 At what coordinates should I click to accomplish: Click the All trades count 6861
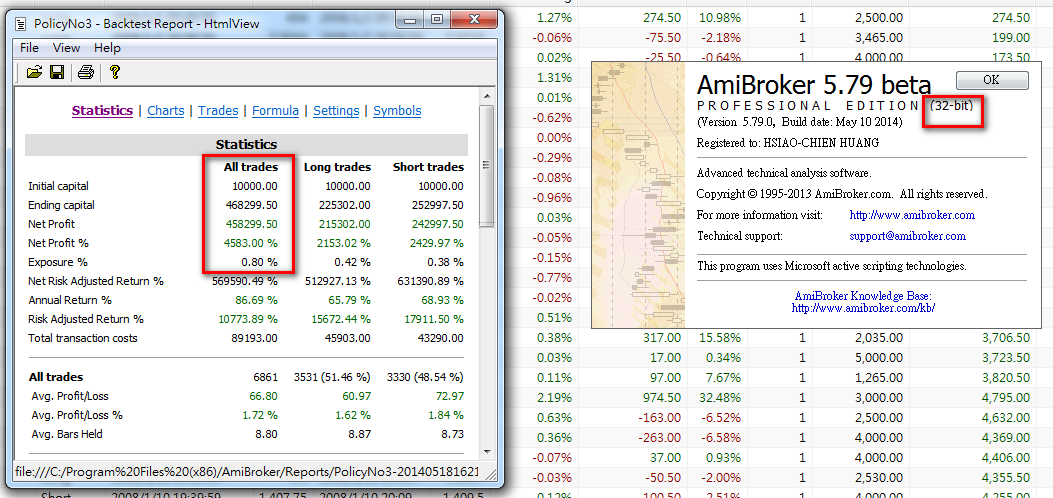tap(265, 377)
